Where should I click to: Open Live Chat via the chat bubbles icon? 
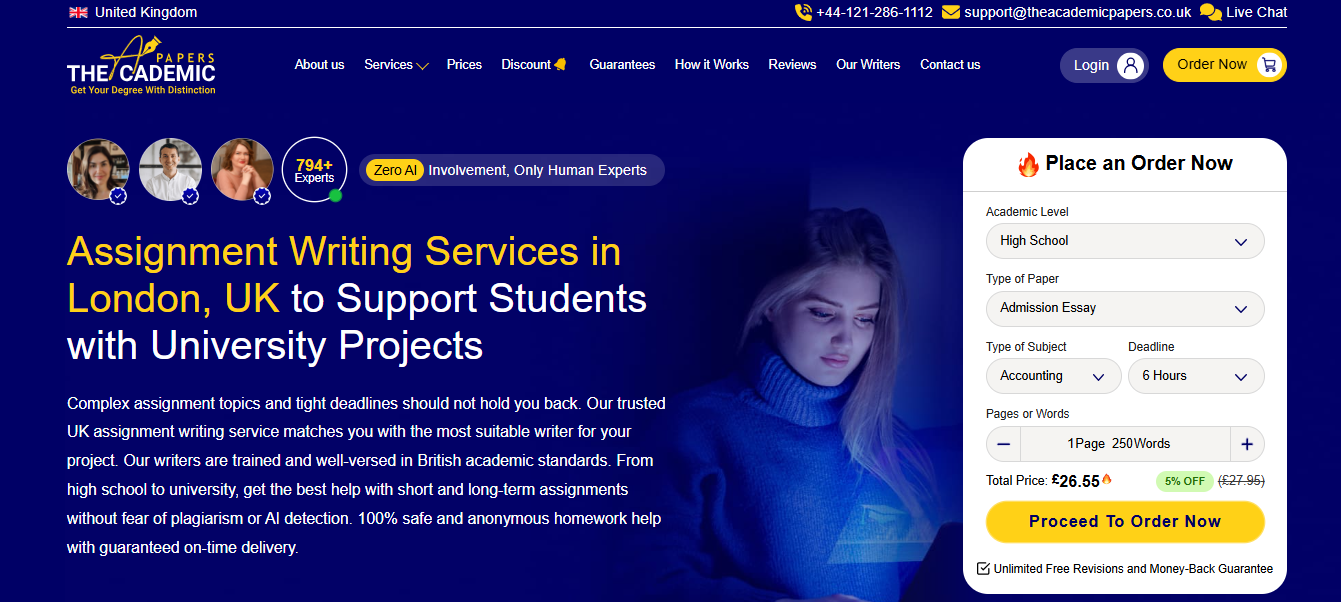click(x=1210, y=12)
